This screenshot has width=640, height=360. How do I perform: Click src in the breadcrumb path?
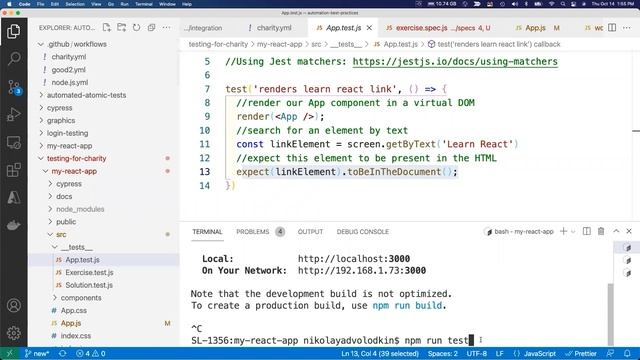(x=316, y=44)
